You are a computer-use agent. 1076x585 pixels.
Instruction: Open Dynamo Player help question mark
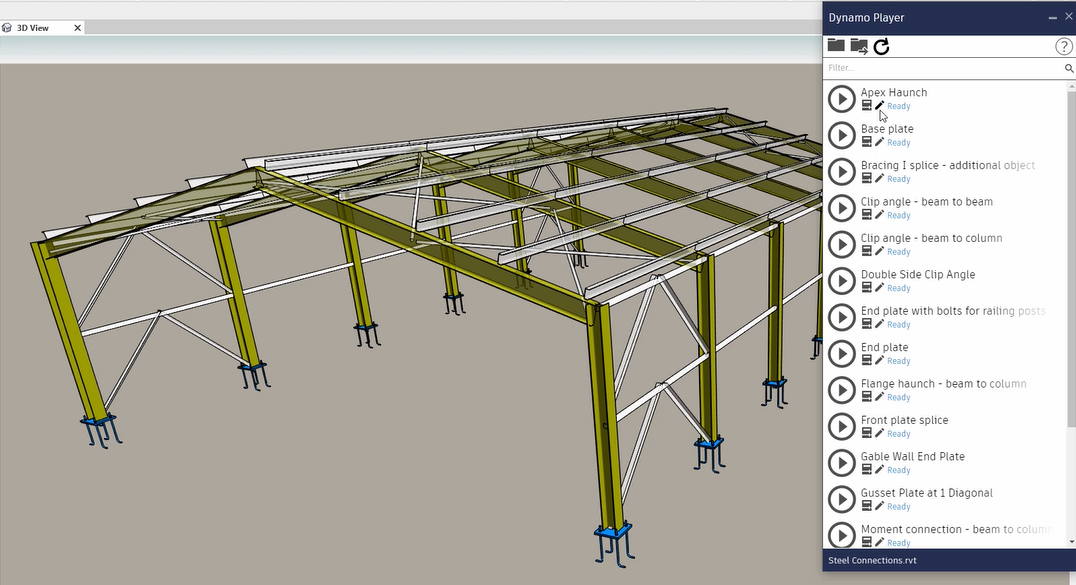coord(1064,46)
